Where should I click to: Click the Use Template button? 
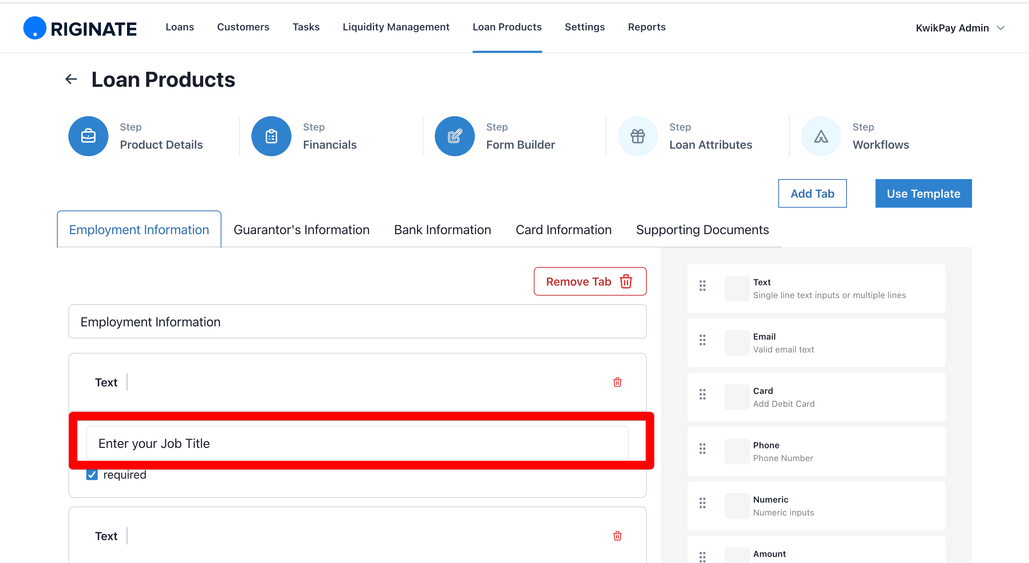(x=923, y=194)
